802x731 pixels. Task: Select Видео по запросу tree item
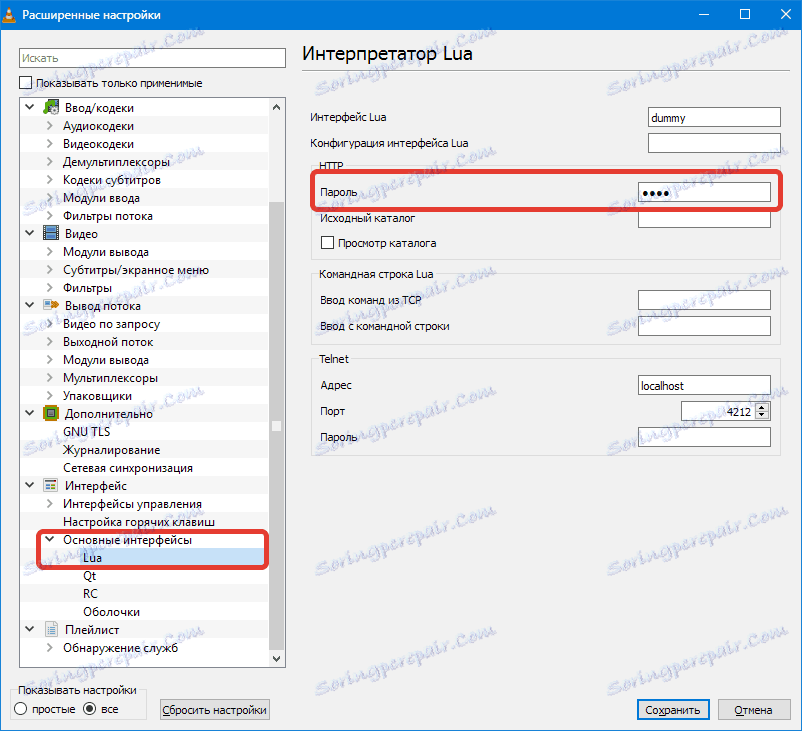pos(112,324)
